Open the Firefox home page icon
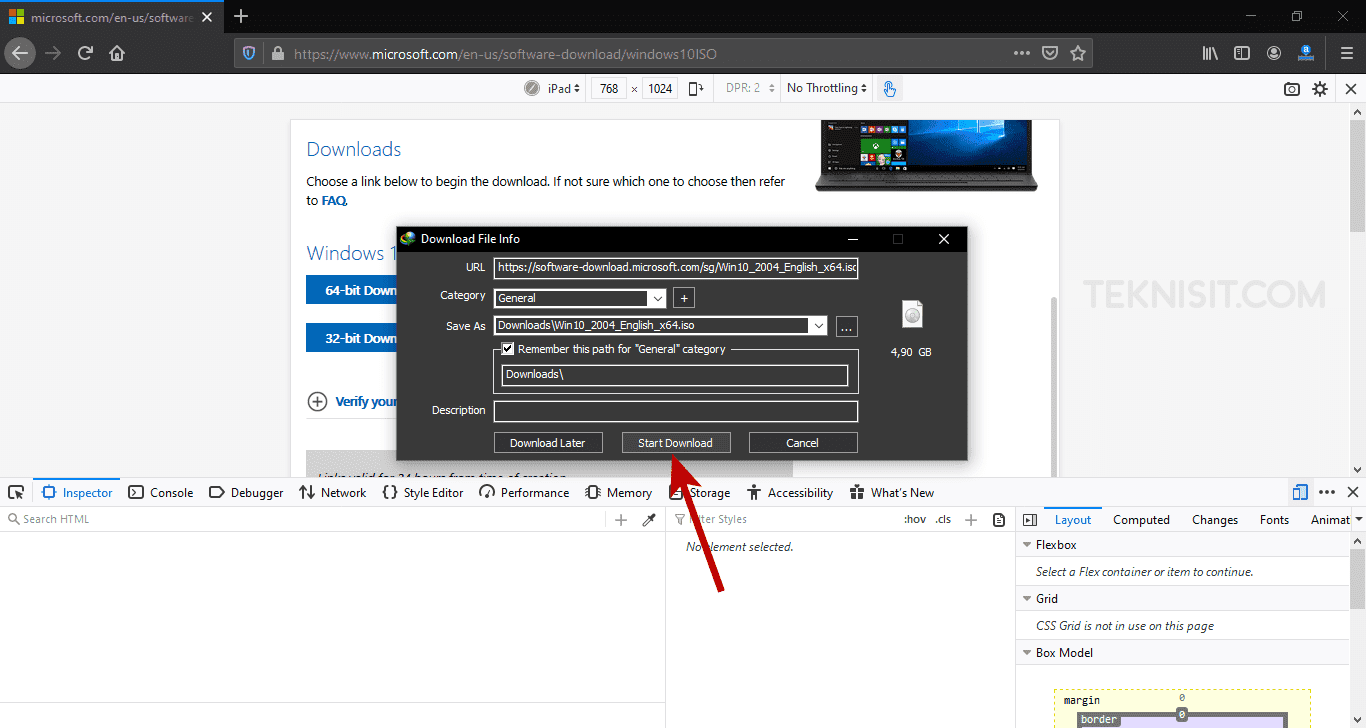1366x728 pixels. (117, 53)
